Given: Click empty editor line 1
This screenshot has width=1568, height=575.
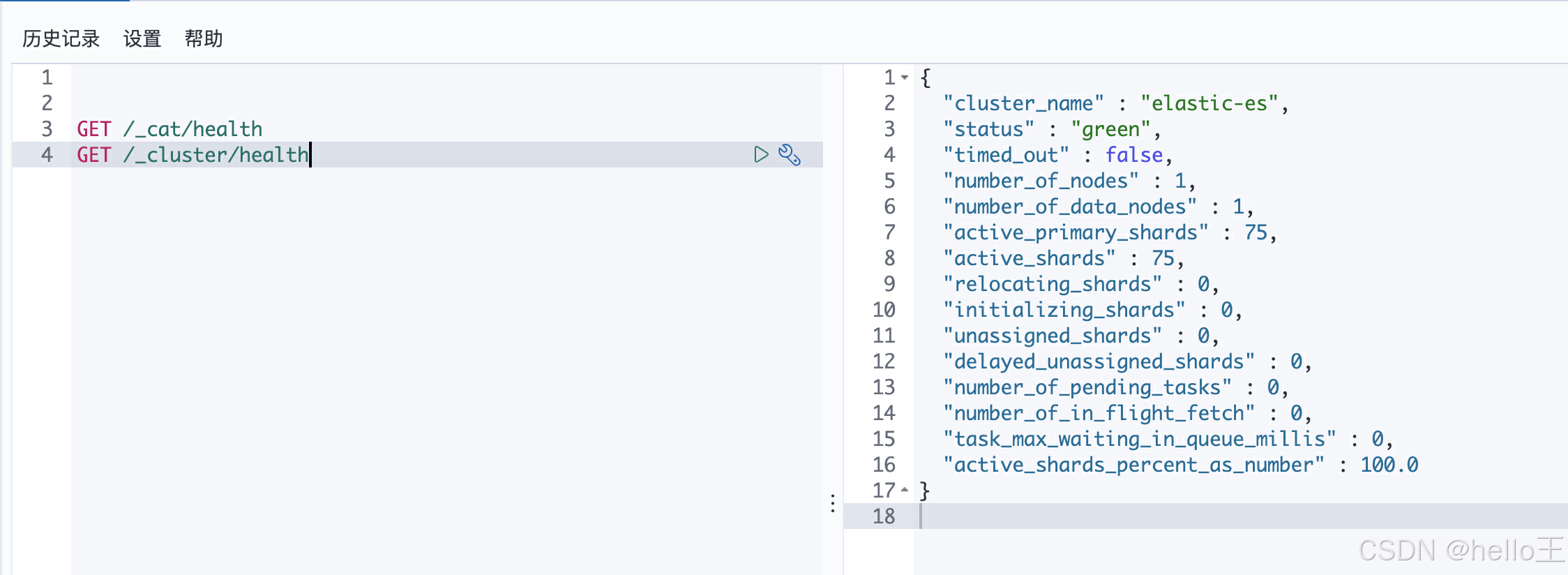Looking at the screenshot, I should pos(446,77).
